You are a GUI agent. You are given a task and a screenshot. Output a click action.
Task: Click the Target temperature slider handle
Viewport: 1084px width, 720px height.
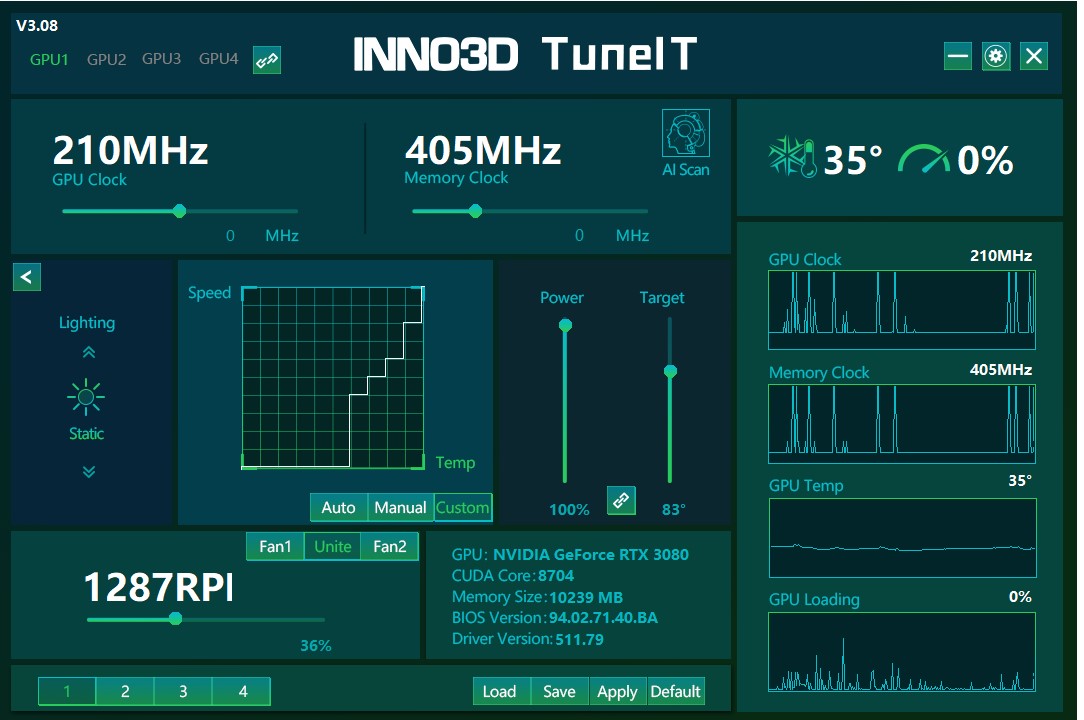670,371
